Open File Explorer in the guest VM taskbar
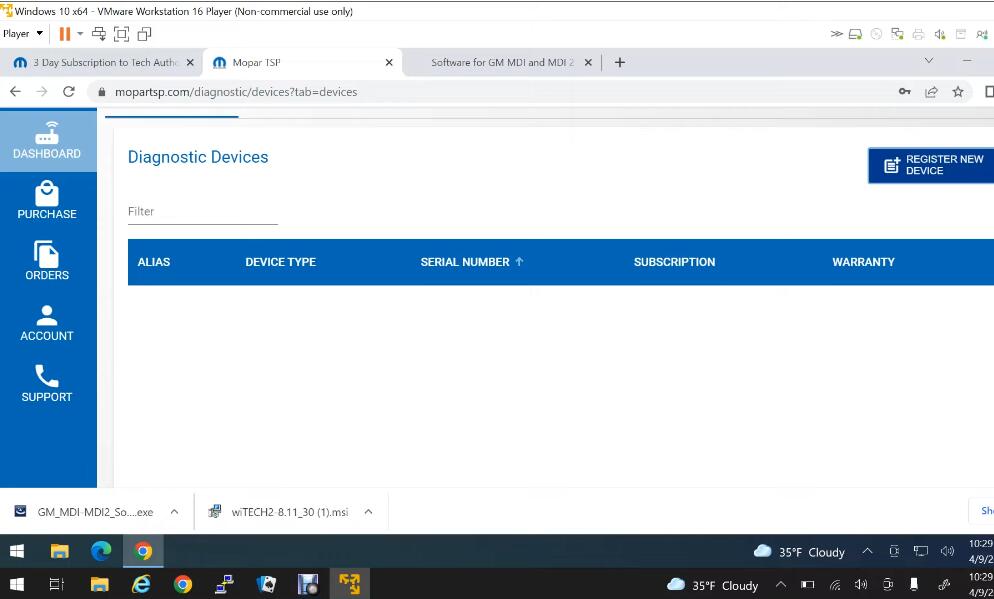 click(x=60, y=551)
